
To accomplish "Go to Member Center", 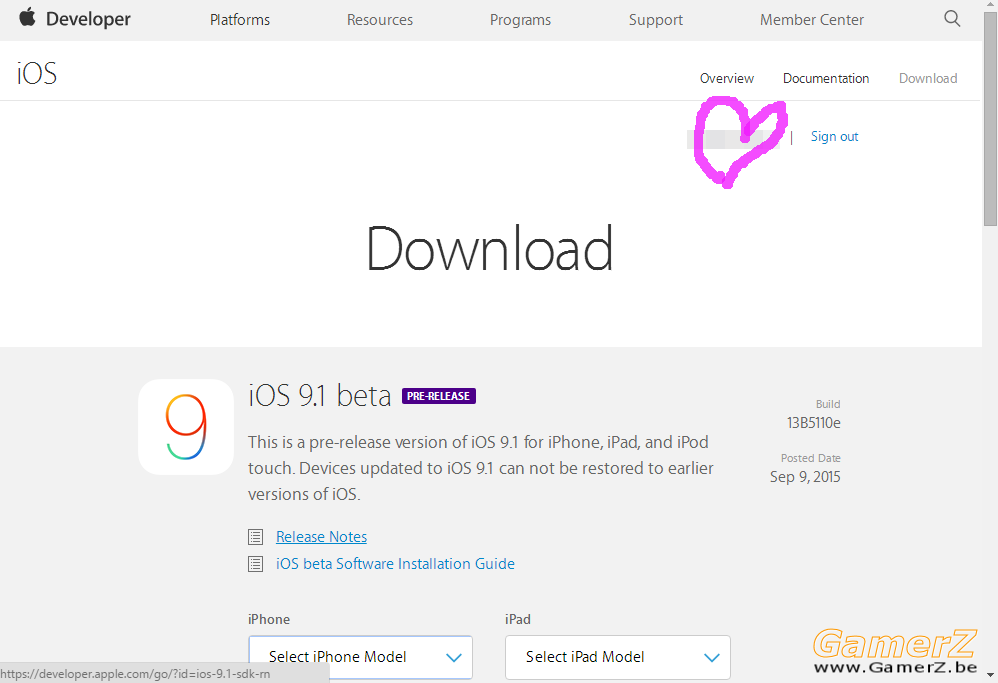I will pos(812,20).
